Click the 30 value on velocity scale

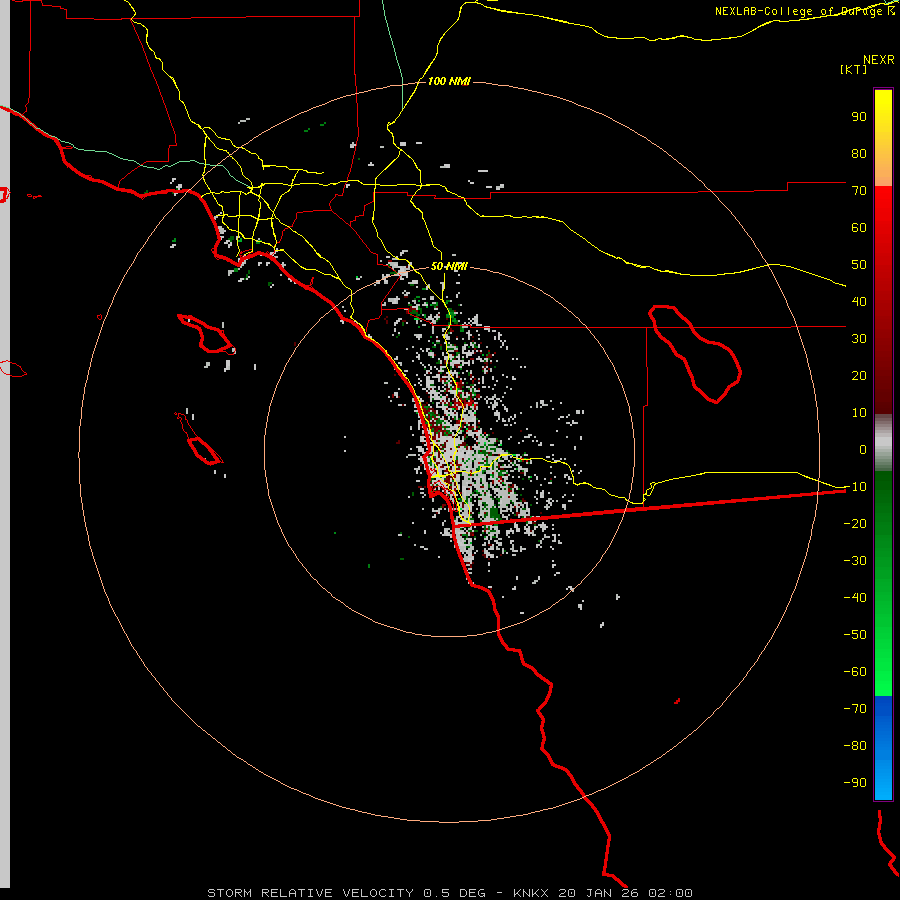(x=859, y=339)
